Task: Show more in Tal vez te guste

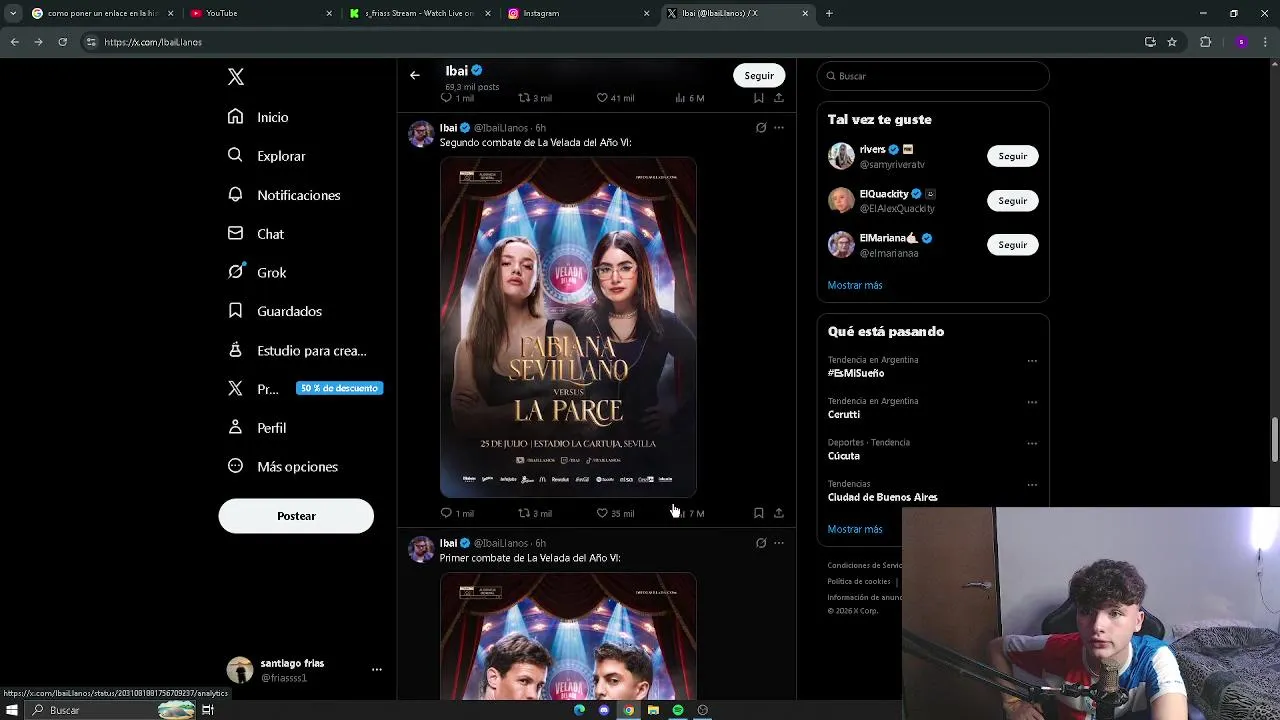Action: point(855,285)
